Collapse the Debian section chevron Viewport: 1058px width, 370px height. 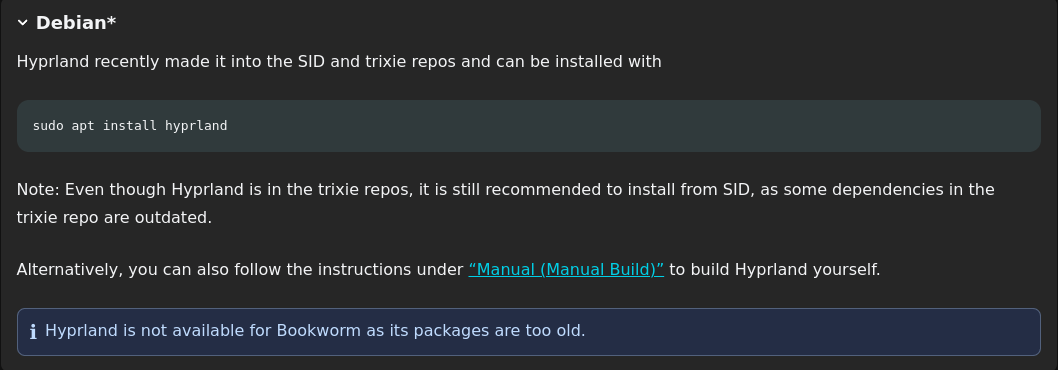22,23
